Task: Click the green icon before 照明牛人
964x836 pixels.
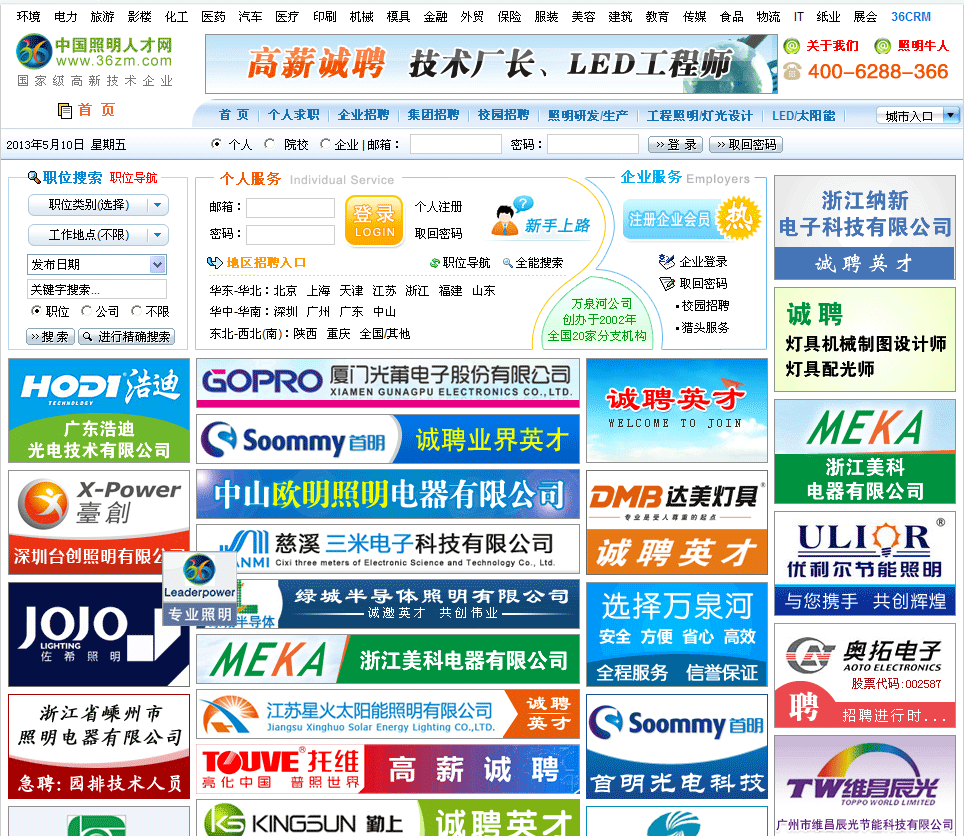Action: (x=883, y=46)
